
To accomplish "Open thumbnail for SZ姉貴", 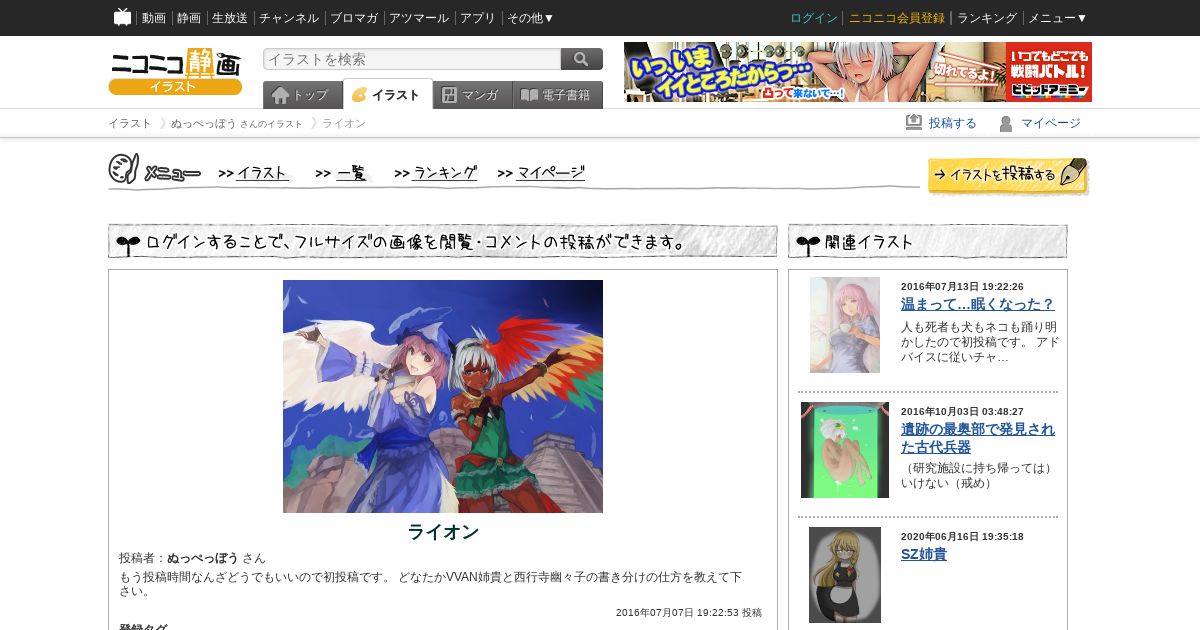I will 845,575.
